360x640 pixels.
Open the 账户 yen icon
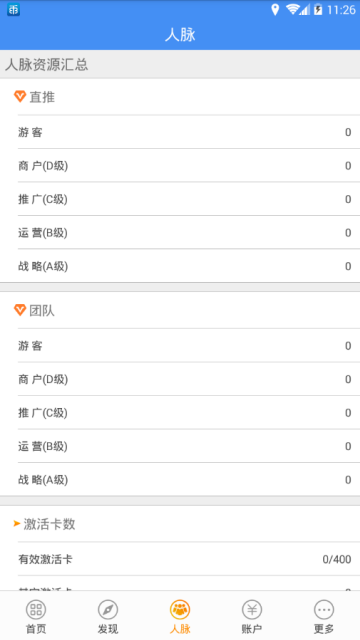[252, 610]
